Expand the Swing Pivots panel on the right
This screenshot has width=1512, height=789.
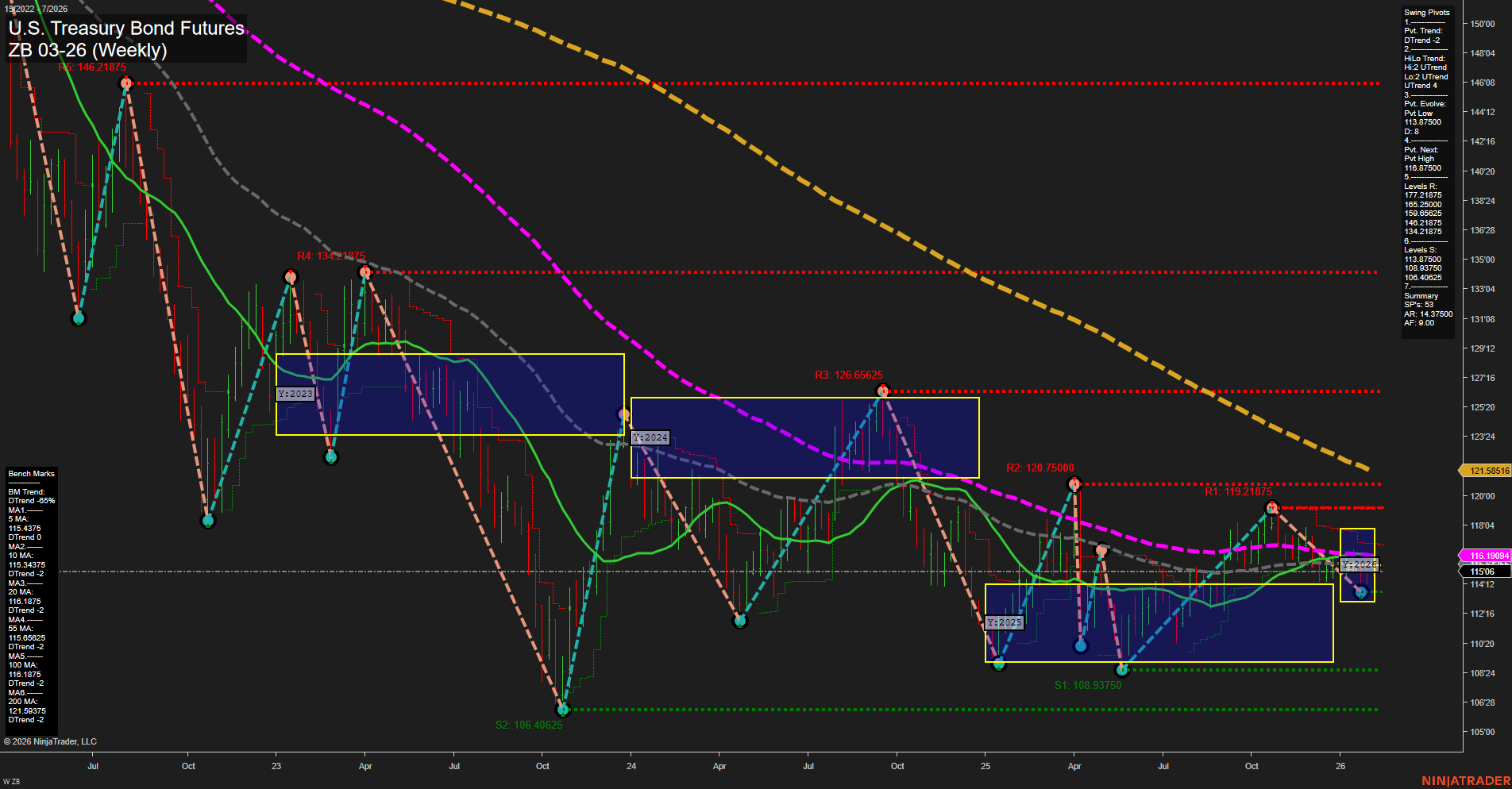pyautogui.click(x=1425, y=12)
